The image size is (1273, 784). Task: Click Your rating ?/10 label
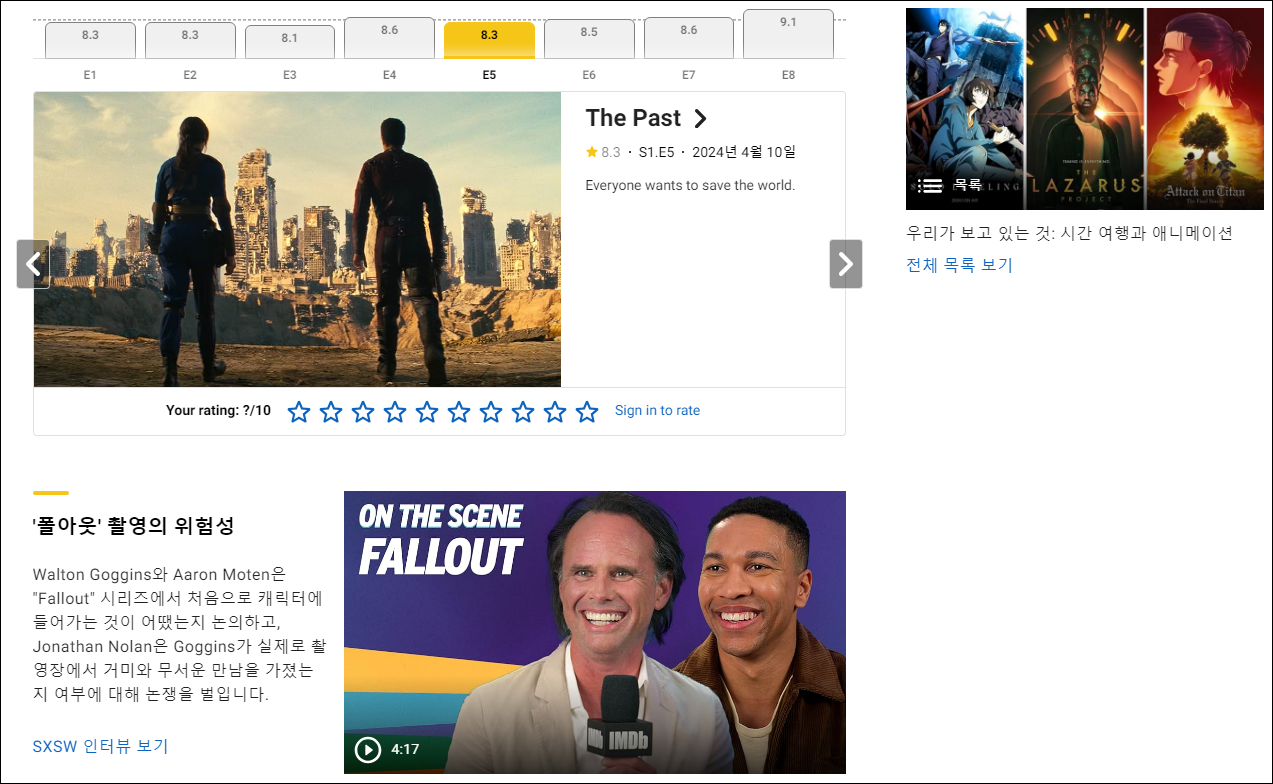coord(218,411)
